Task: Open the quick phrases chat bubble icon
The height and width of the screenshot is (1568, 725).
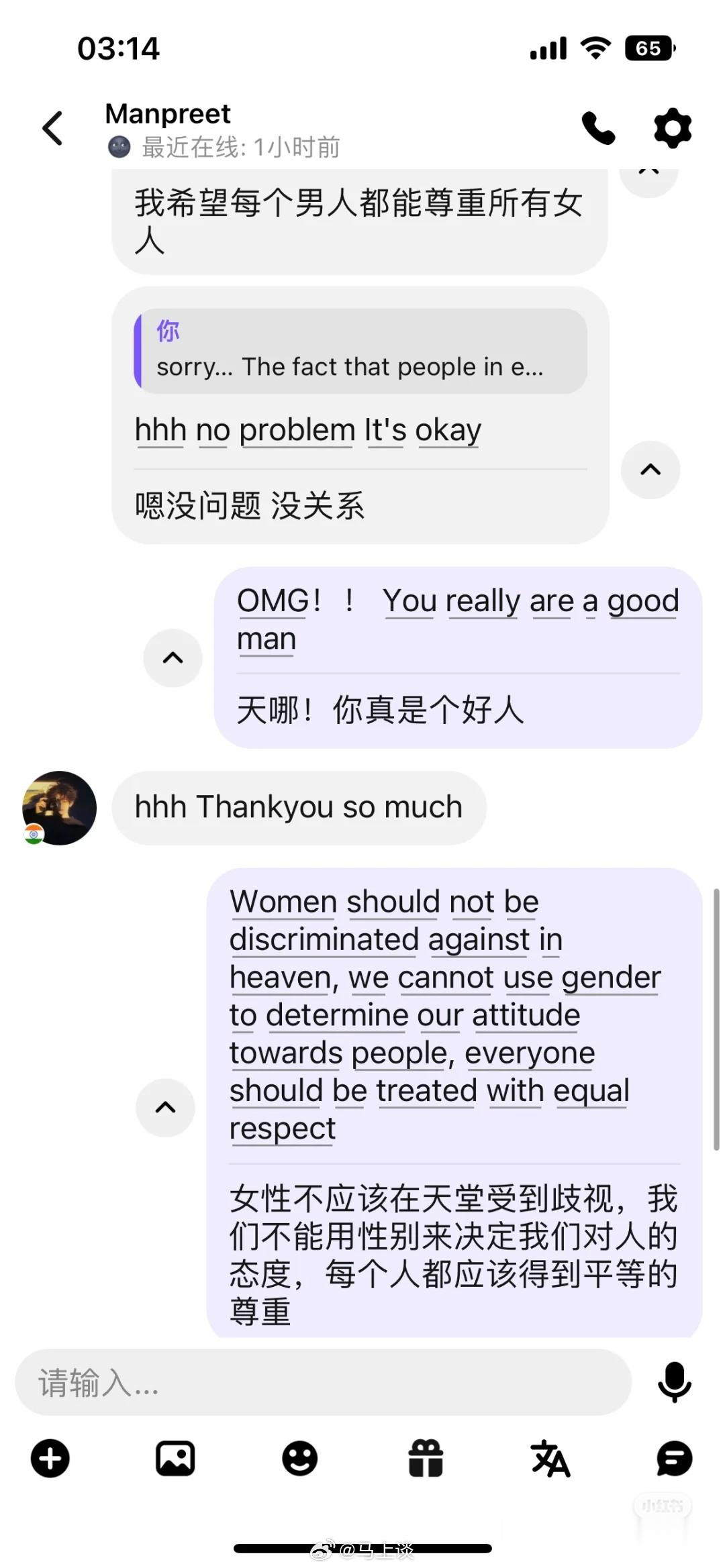Action: [674, 1458]
